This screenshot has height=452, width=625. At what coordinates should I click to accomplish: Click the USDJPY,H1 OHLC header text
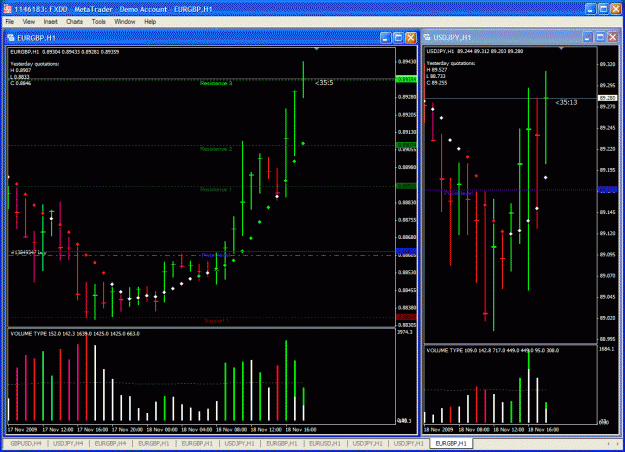475,51
